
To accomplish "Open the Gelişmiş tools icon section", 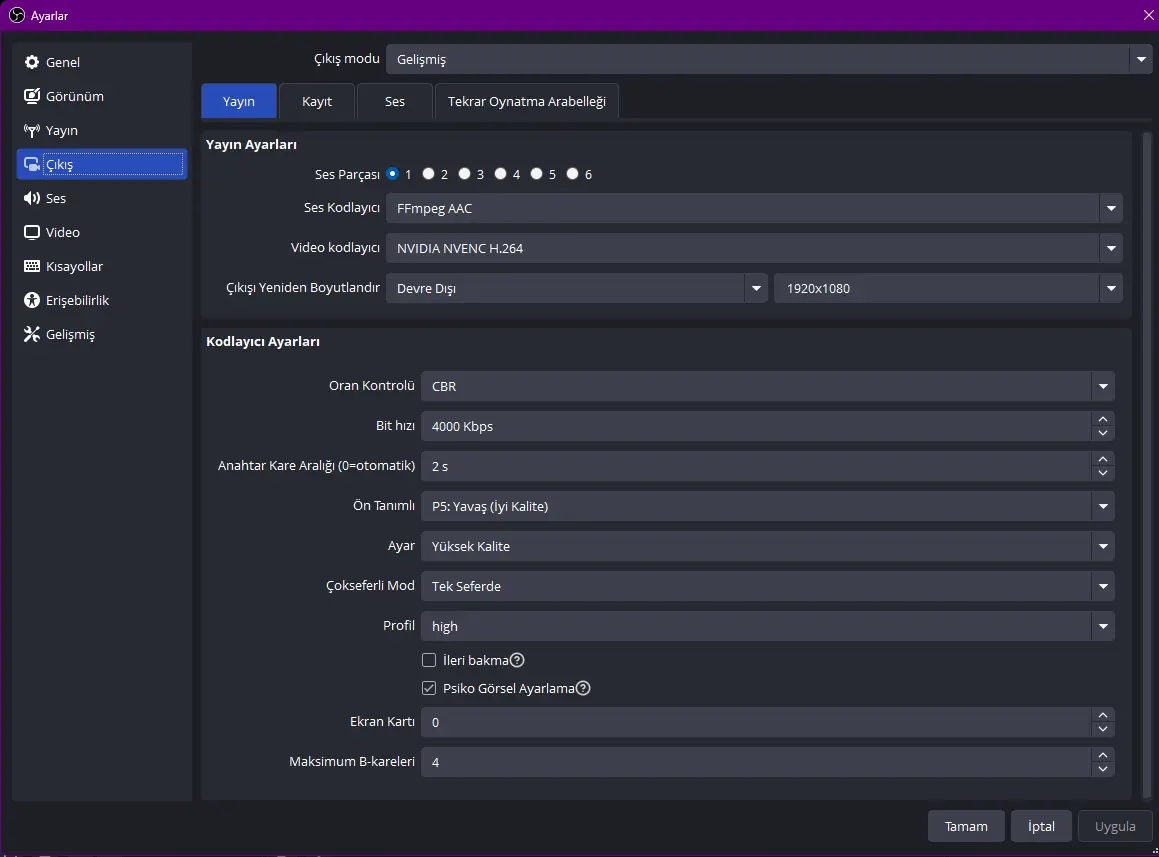I will point(32,334).
